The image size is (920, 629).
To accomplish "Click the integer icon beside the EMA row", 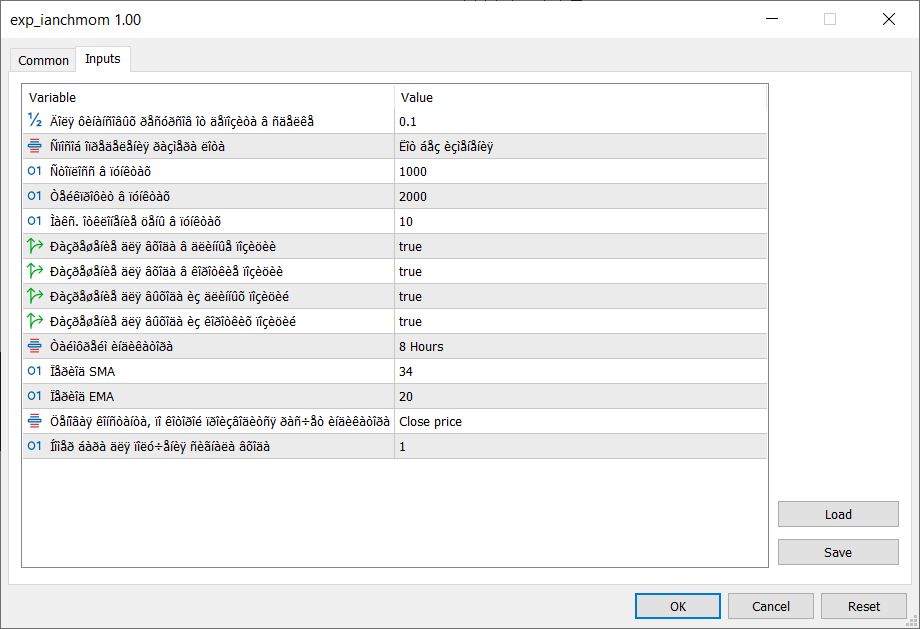I will [x=35, y=396].
